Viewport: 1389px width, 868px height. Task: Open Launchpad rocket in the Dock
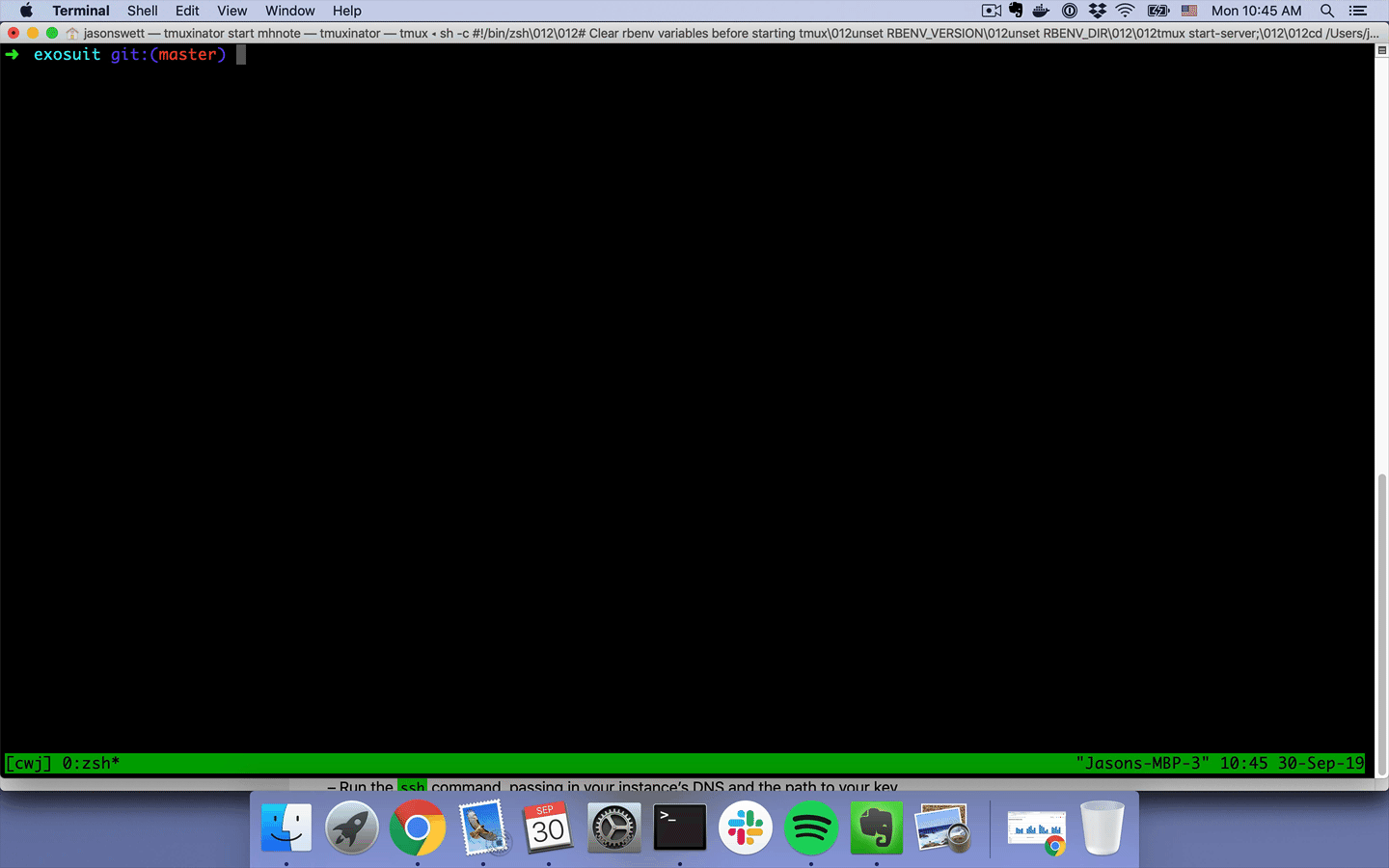point(352,827)
